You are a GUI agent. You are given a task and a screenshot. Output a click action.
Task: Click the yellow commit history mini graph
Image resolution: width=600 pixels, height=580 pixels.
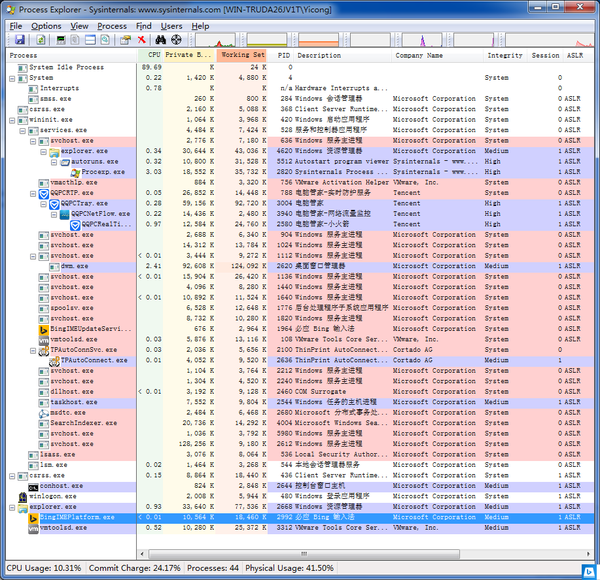(267, 40)
